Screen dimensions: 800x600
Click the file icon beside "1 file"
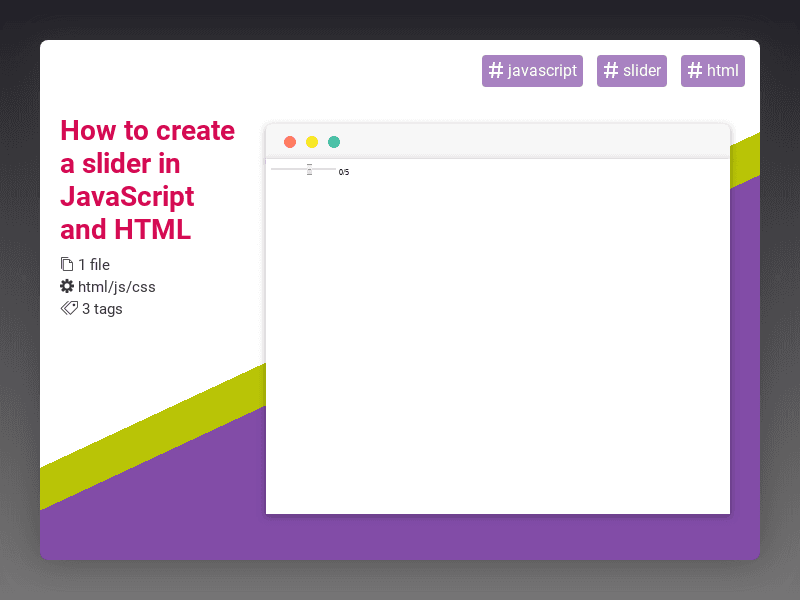68,264
